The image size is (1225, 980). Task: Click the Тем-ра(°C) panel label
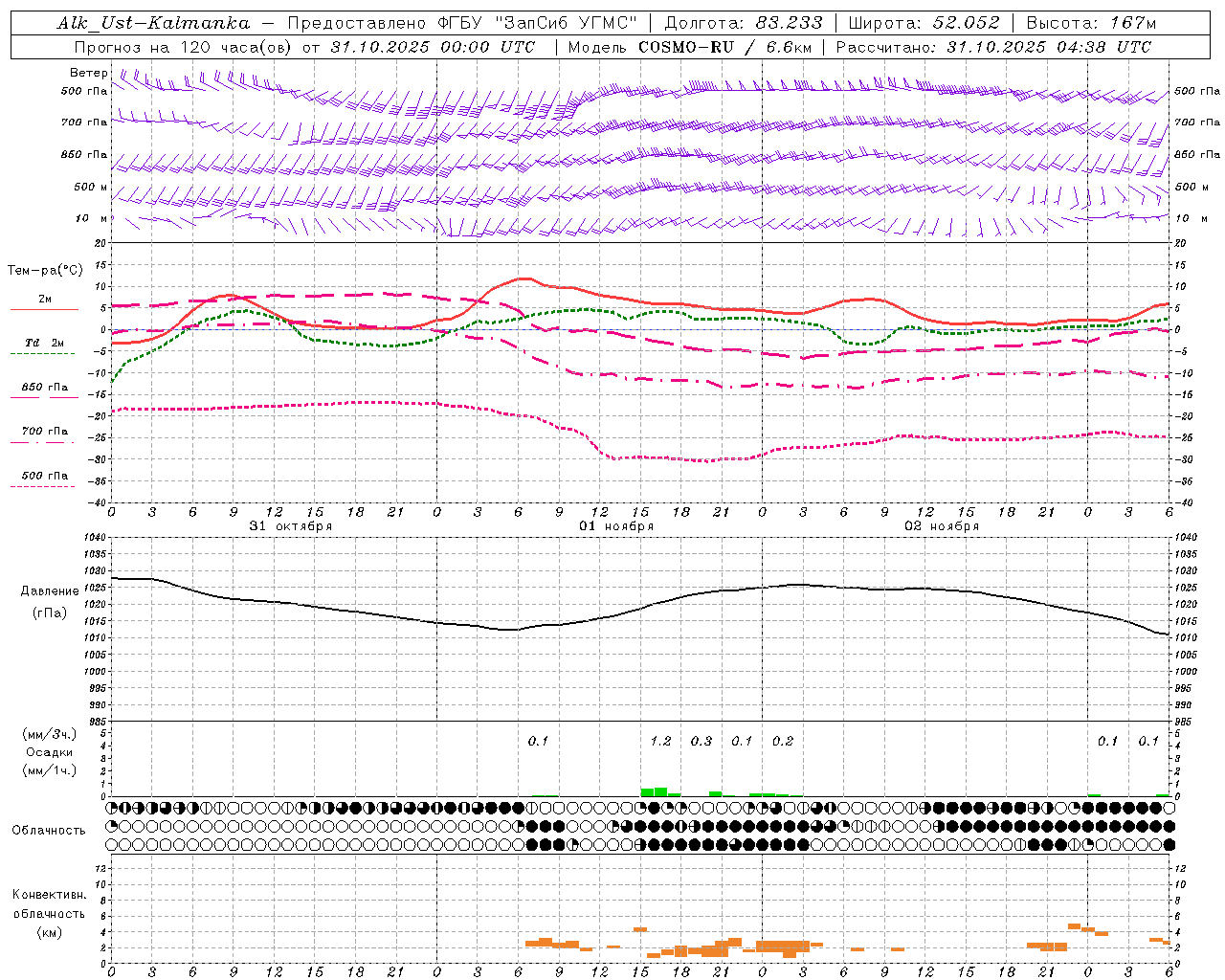[x=45, y=271]
